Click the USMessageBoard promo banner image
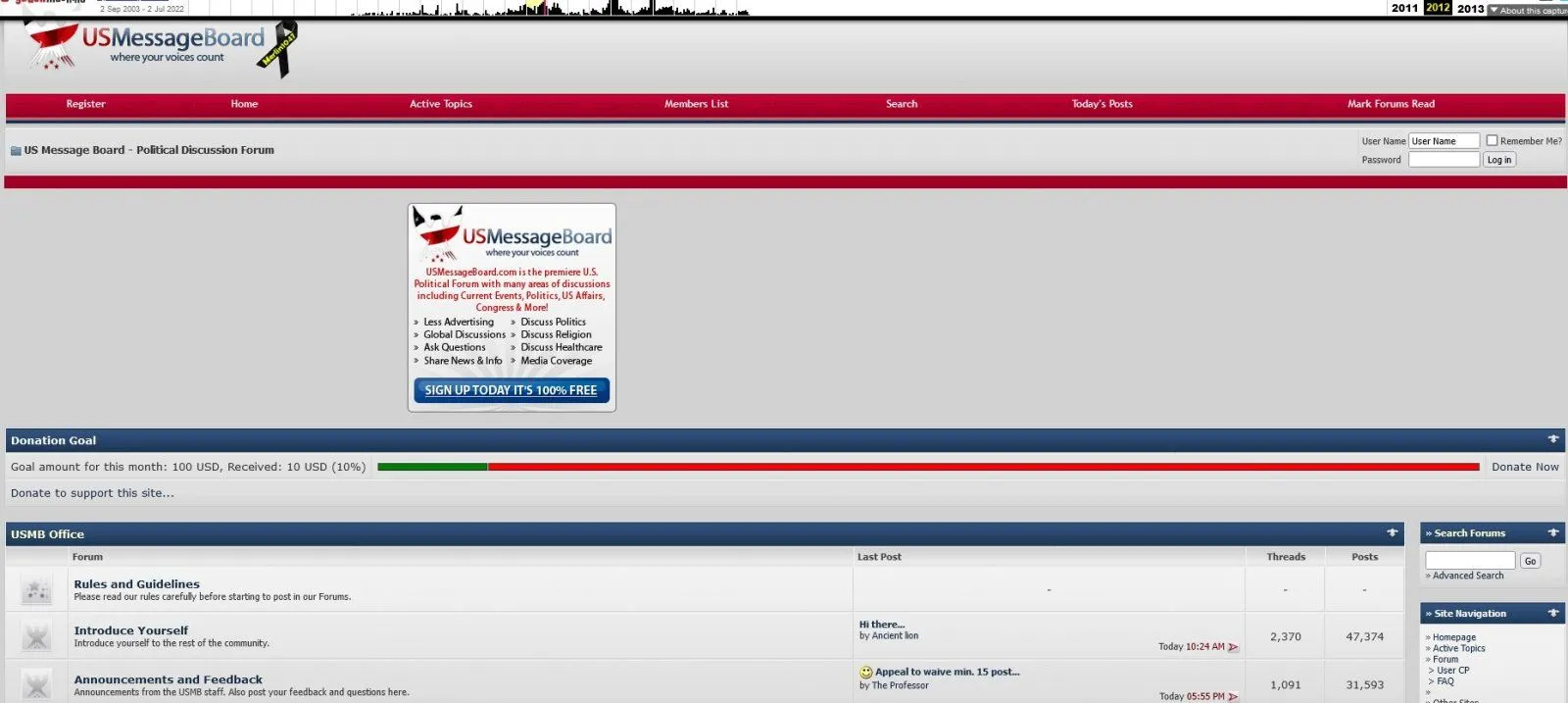 (512, 308)
